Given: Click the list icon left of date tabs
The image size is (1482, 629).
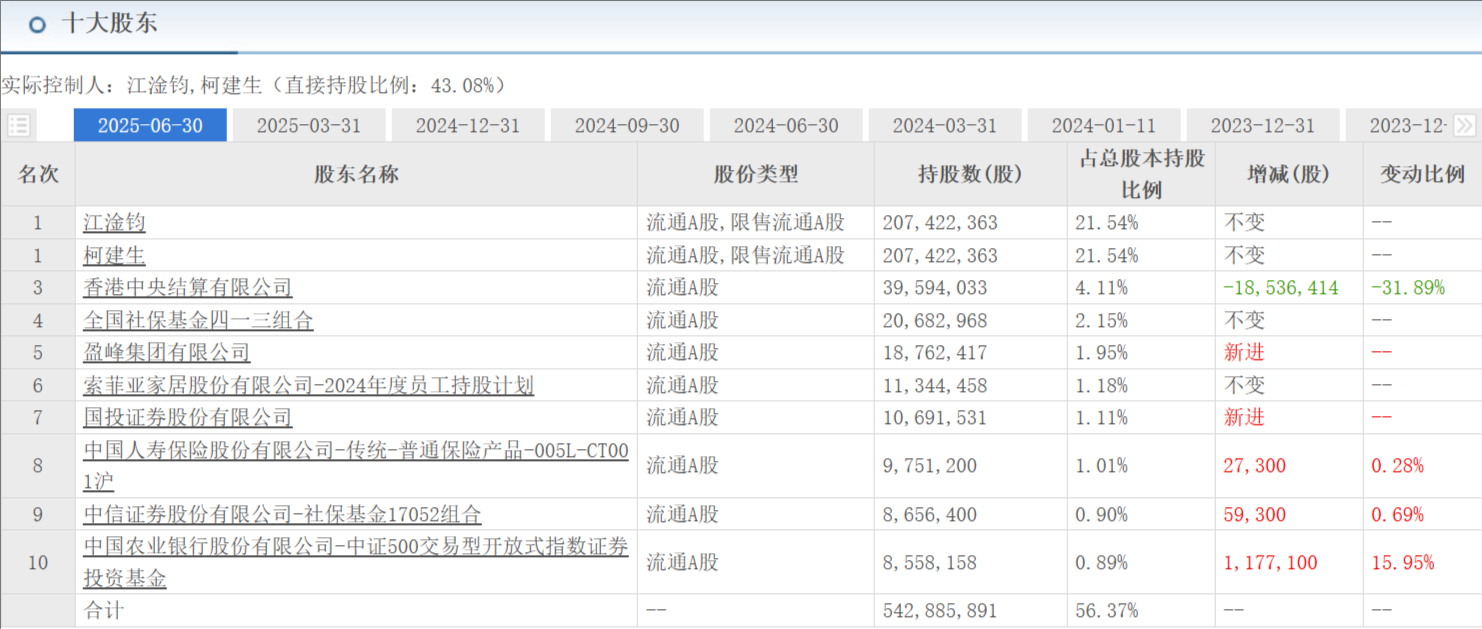Looking at the screenshot, I should pyautogui.click(x=18, y=125).
